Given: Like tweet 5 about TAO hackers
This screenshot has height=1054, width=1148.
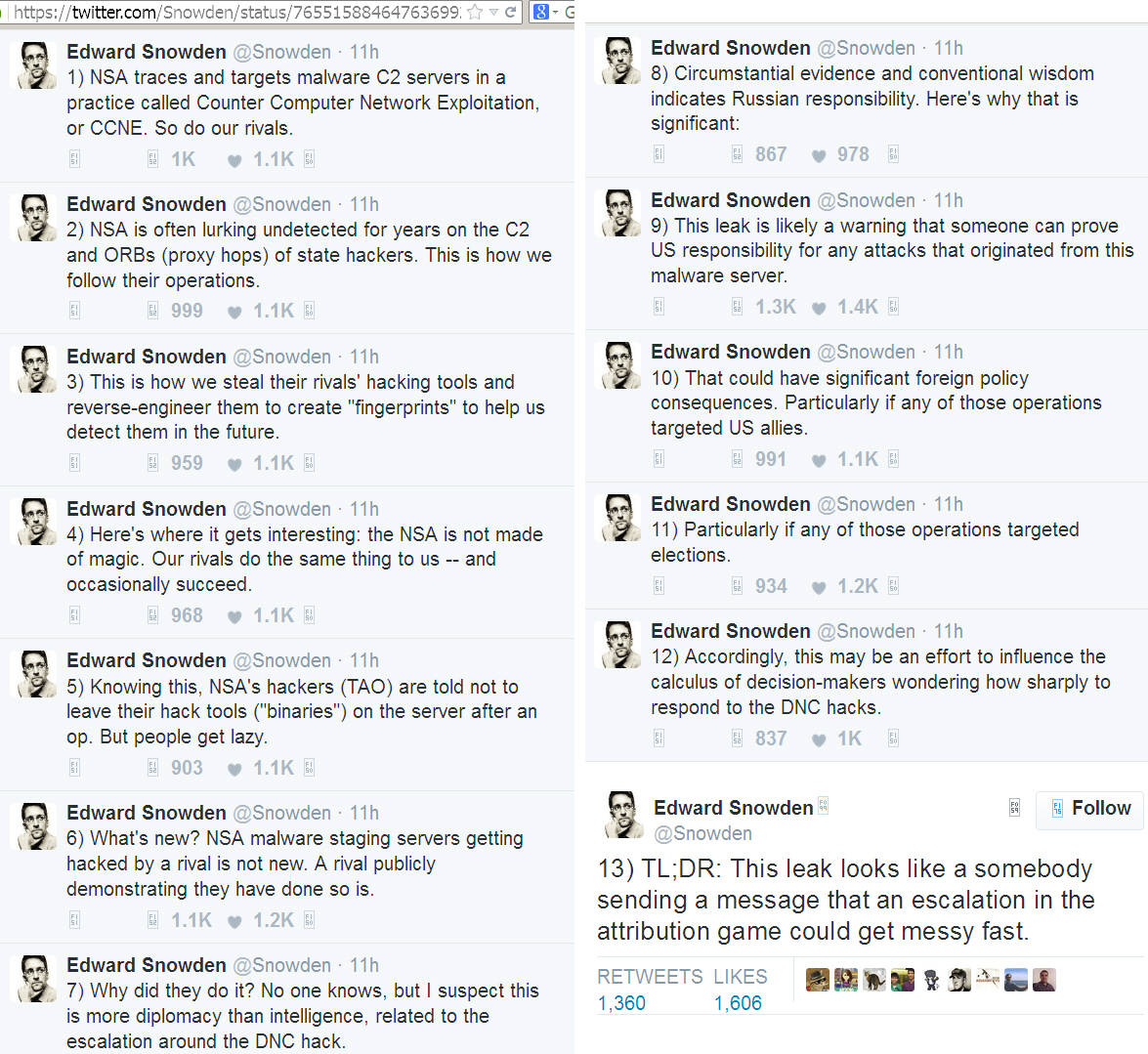Looking at the screenshot, I should tap(234, 769).
